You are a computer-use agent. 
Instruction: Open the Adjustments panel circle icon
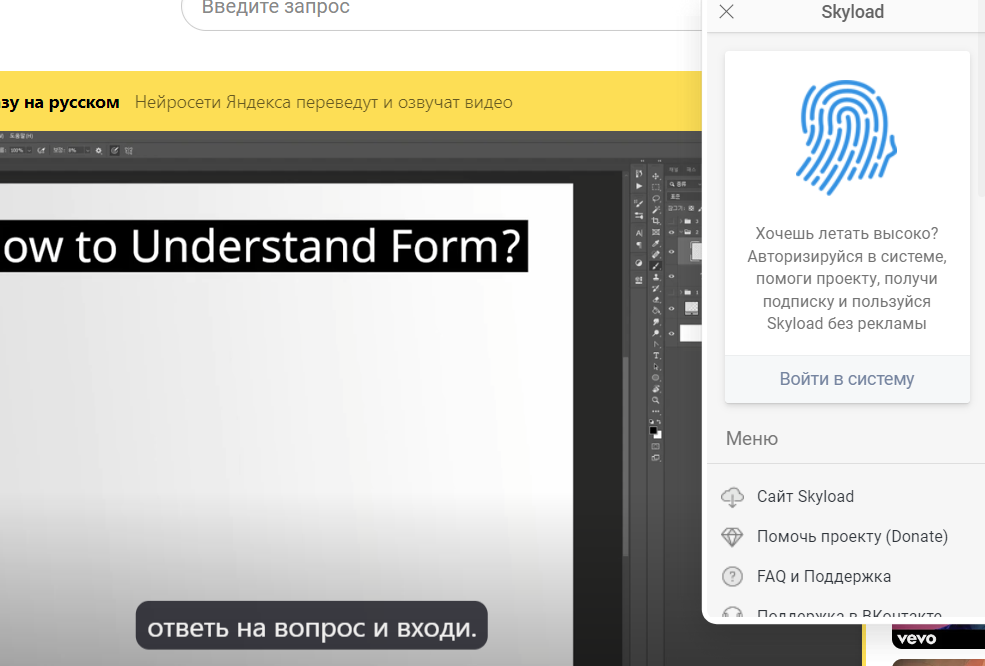(639, 263)
